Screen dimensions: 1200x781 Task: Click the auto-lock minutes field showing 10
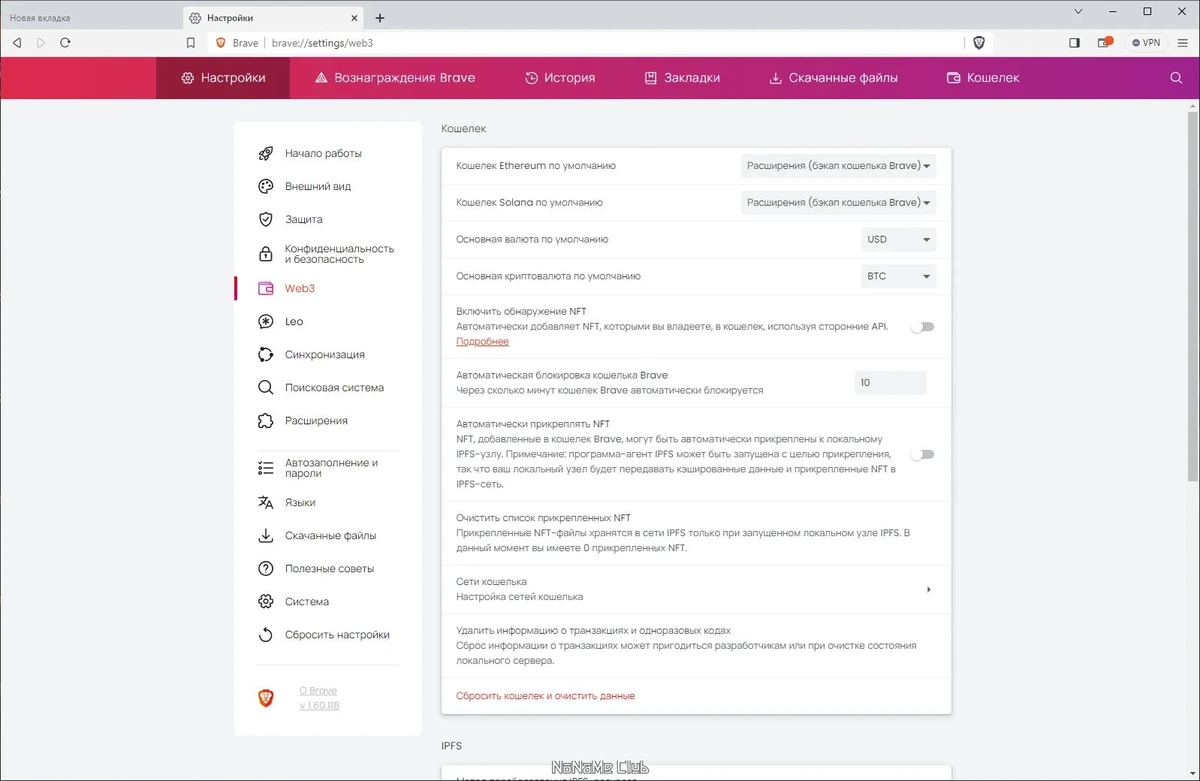(890, 383)
